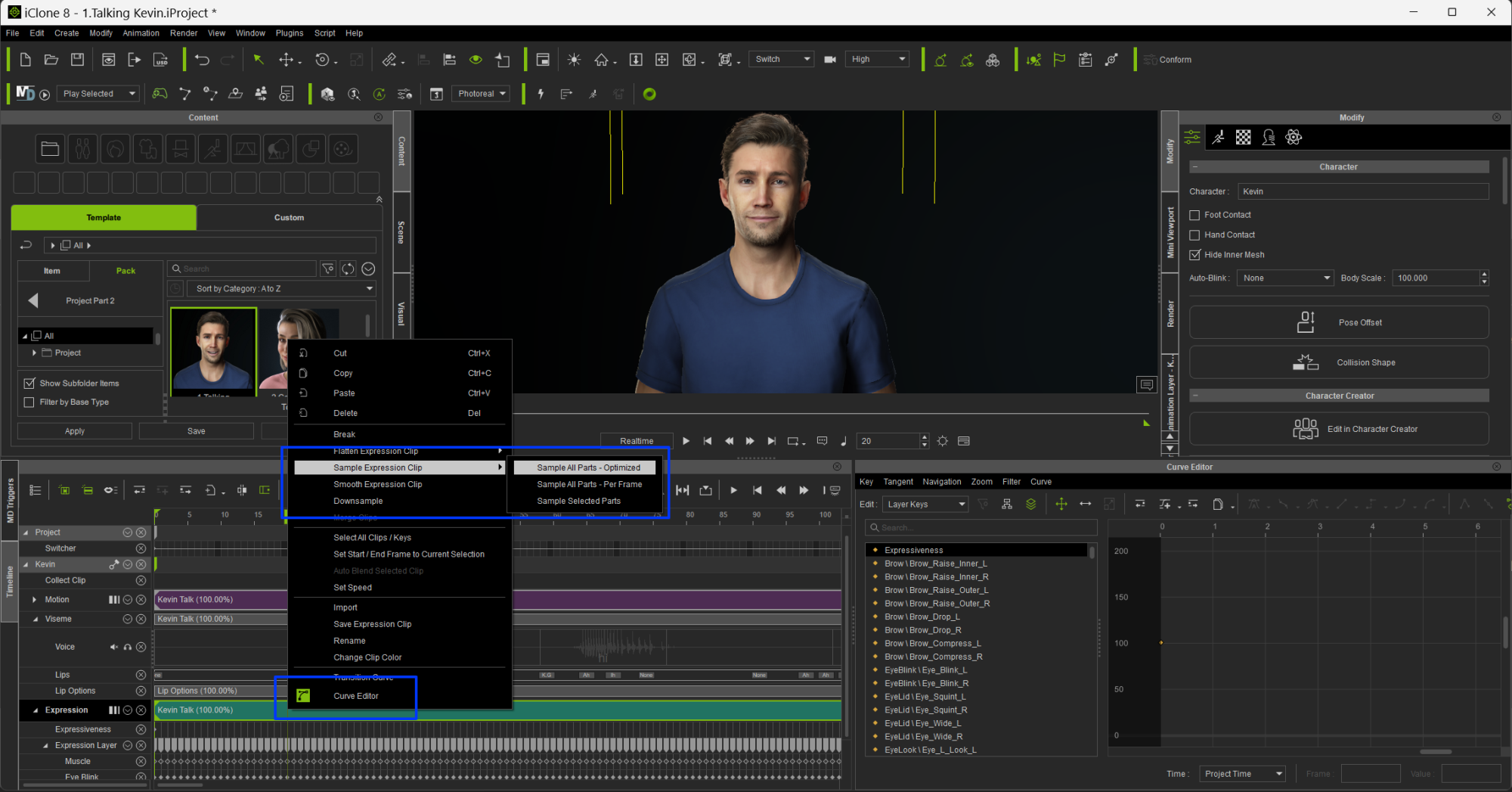Click the Tangent menu in Curve Editor
The image size is (1512, 792).
click(898, 482)
